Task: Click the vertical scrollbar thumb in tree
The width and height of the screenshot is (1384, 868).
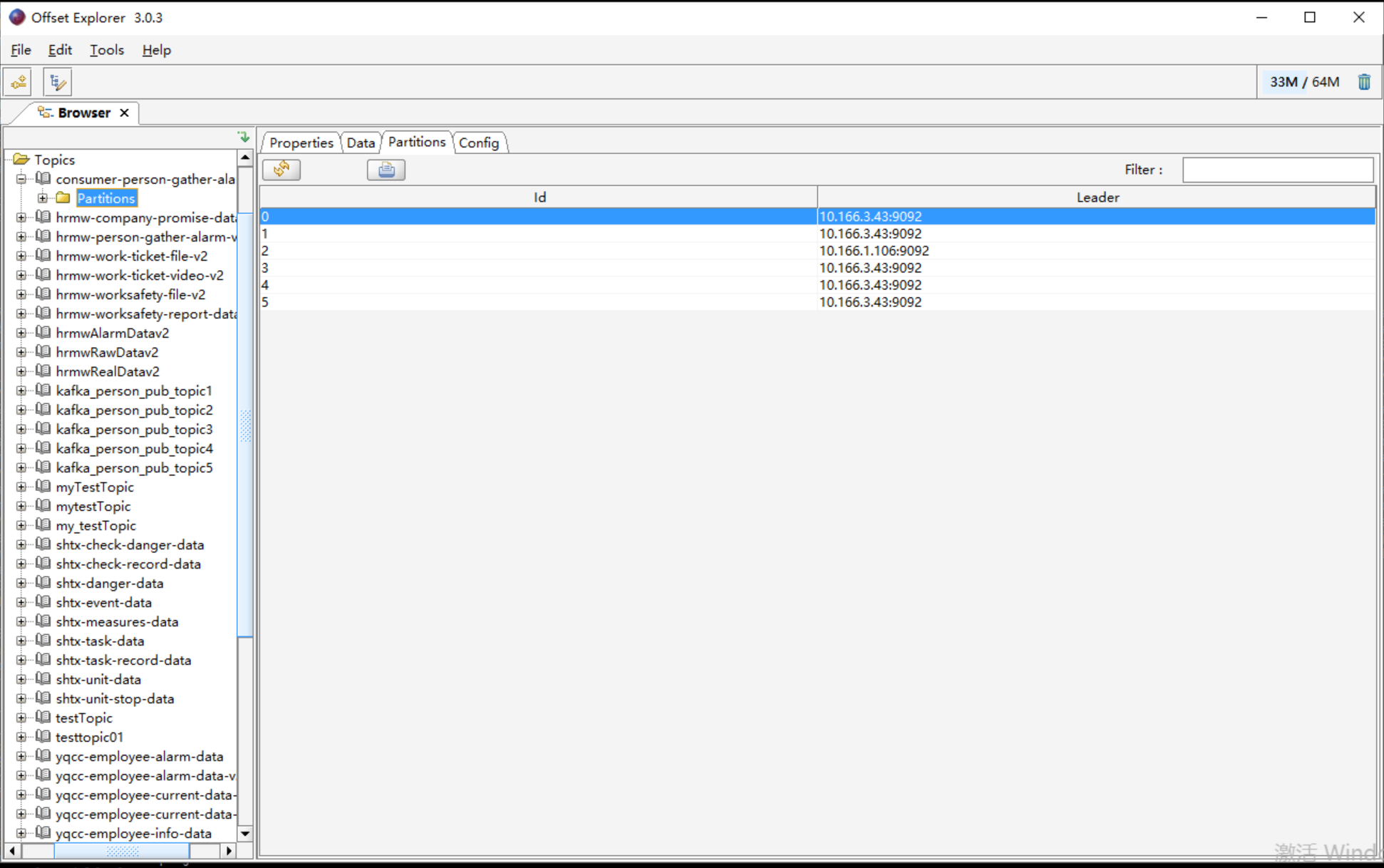Action: tap(245, 425)
